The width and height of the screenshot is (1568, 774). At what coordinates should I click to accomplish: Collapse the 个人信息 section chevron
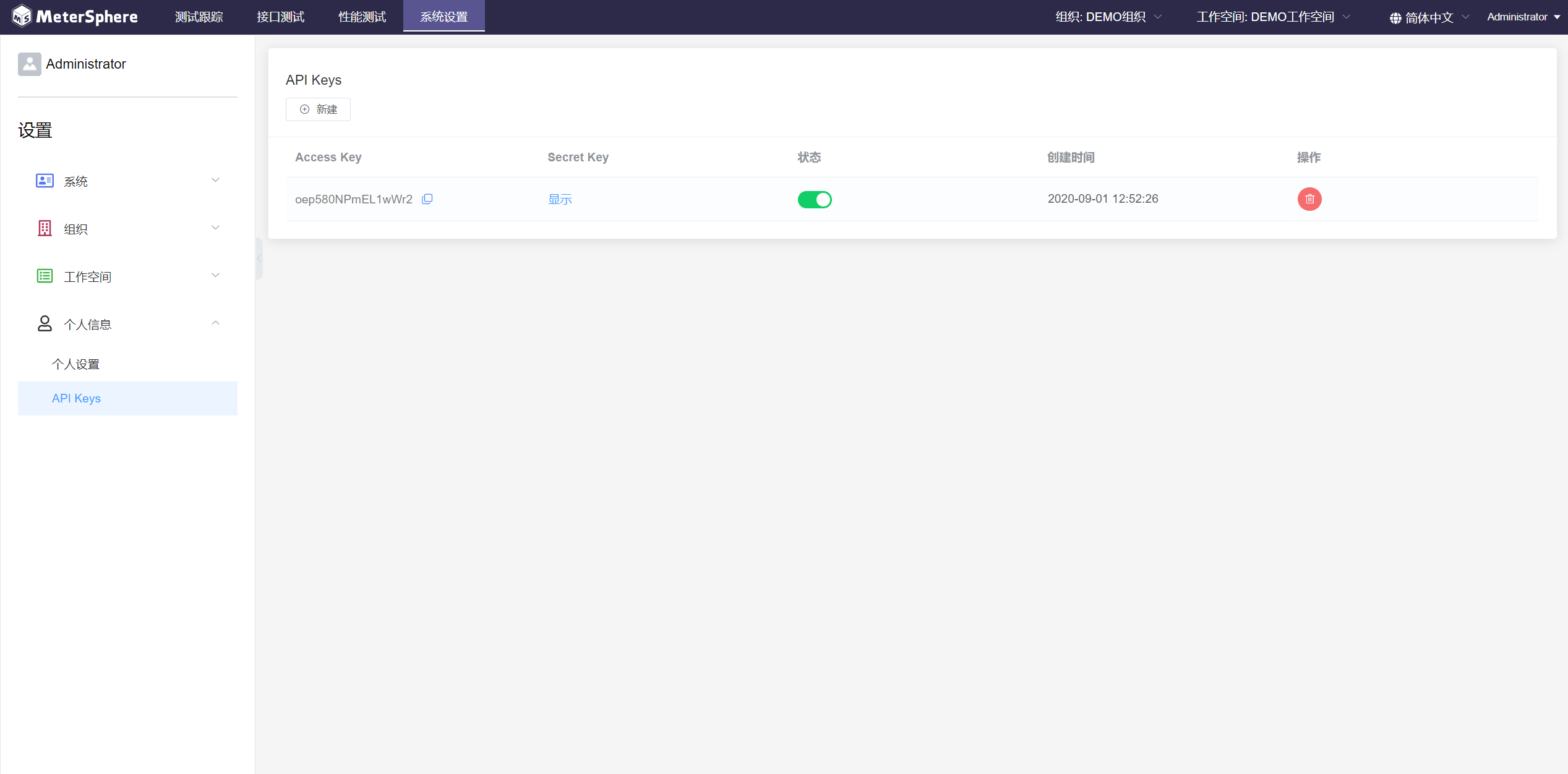(x=215, y=323)
